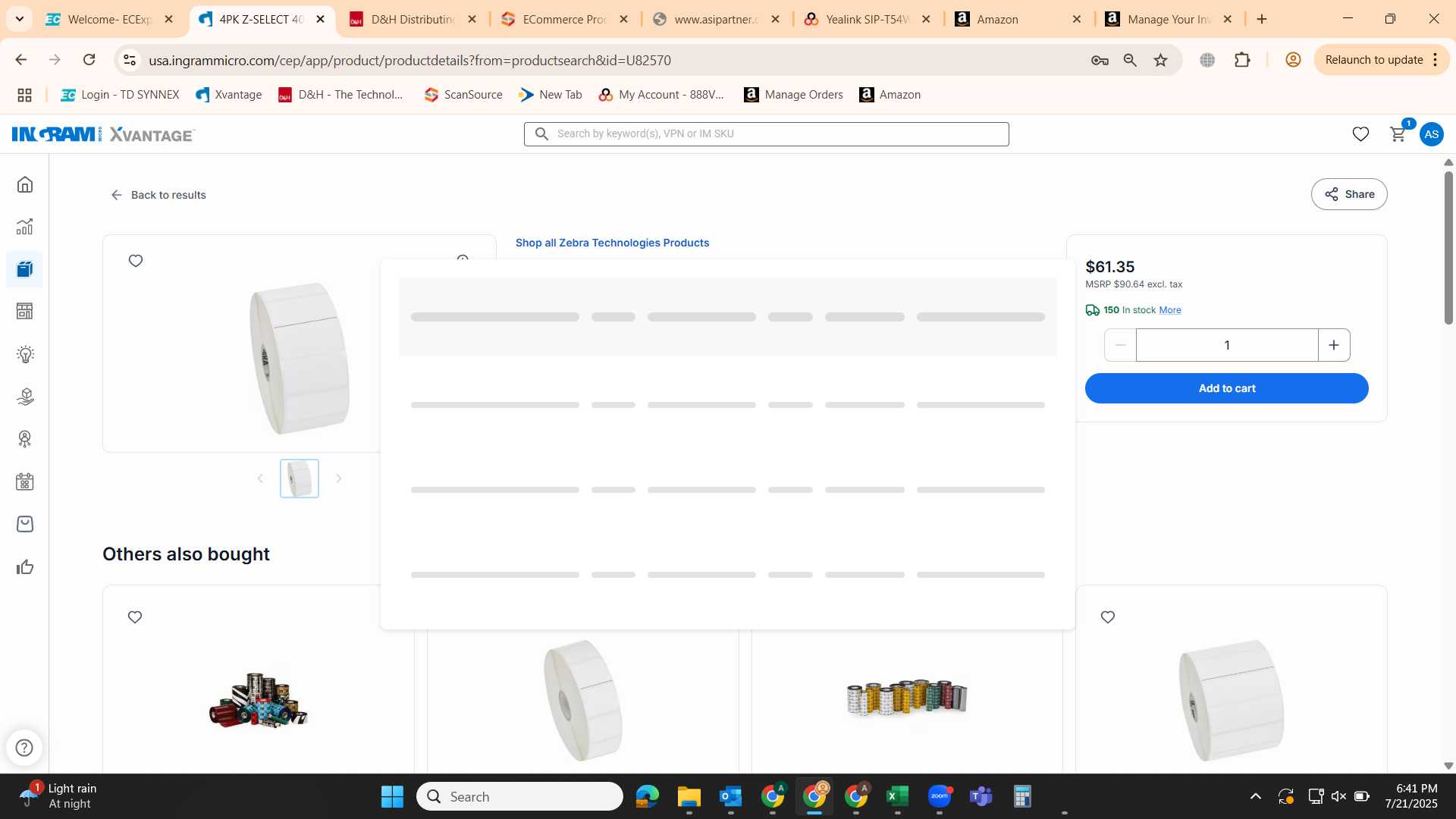Click the More stock details link
Viewport: 1456px width, 819px height.
pyautogui.click(x=1169, y=310)
